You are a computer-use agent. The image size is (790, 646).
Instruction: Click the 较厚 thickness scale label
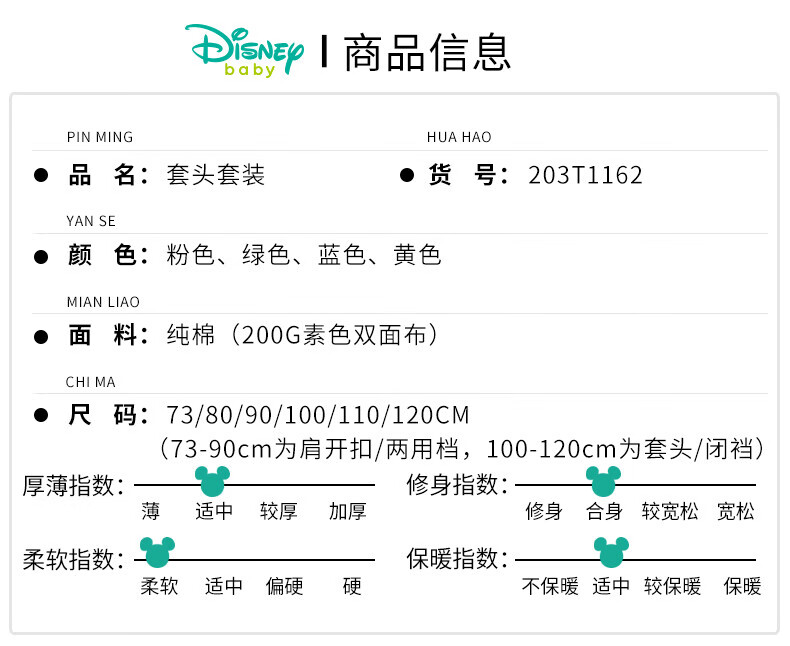(x=279, y=511)
